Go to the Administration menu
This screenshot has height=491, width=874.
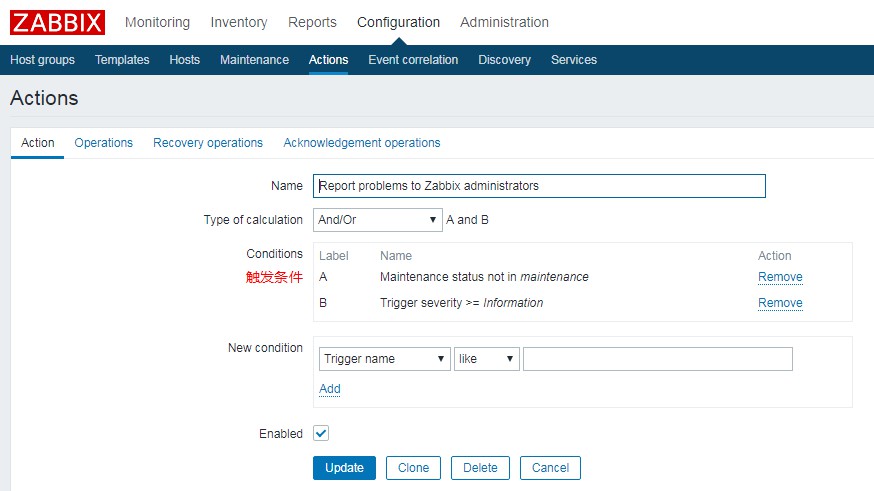click(504, 22)
